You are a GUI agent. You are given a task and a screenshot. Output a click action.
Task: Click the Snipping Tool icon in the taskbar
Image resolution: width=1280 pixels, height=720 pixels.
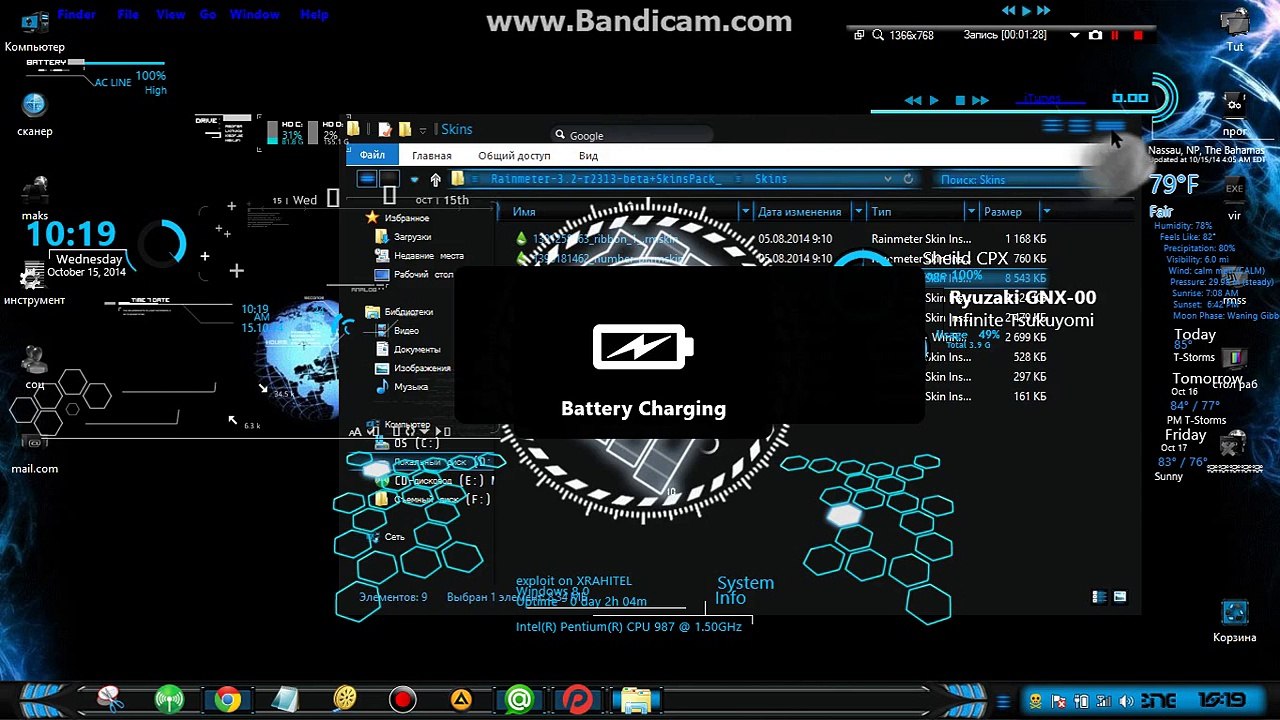click(112, 700)
